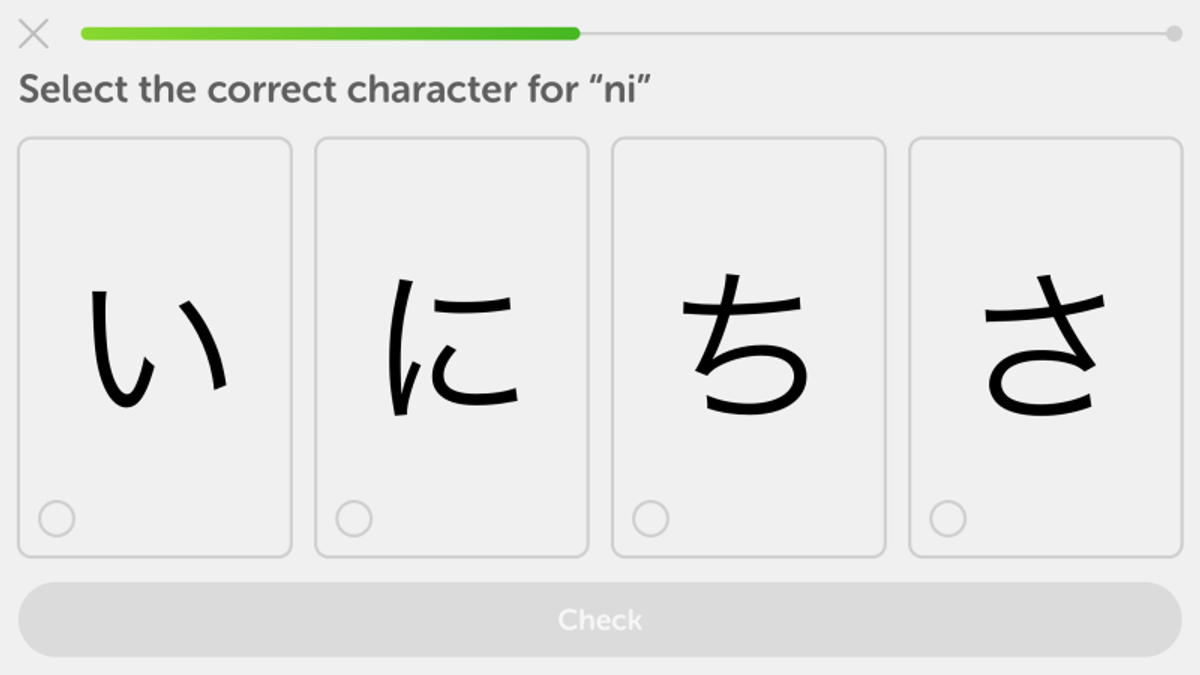
Task: Click the end dot of the progress bar
Action: (x=1174, y=34)
